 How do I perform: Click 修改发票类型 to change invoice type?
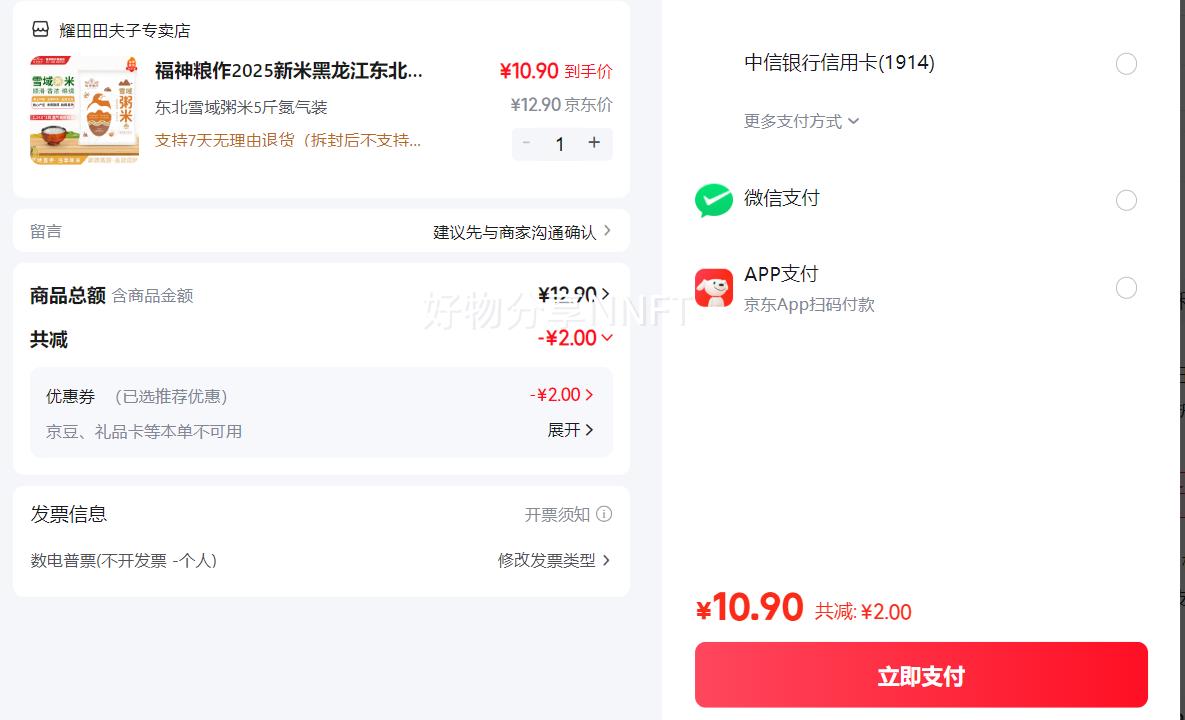pyautogui.click(x=554, y=560)
